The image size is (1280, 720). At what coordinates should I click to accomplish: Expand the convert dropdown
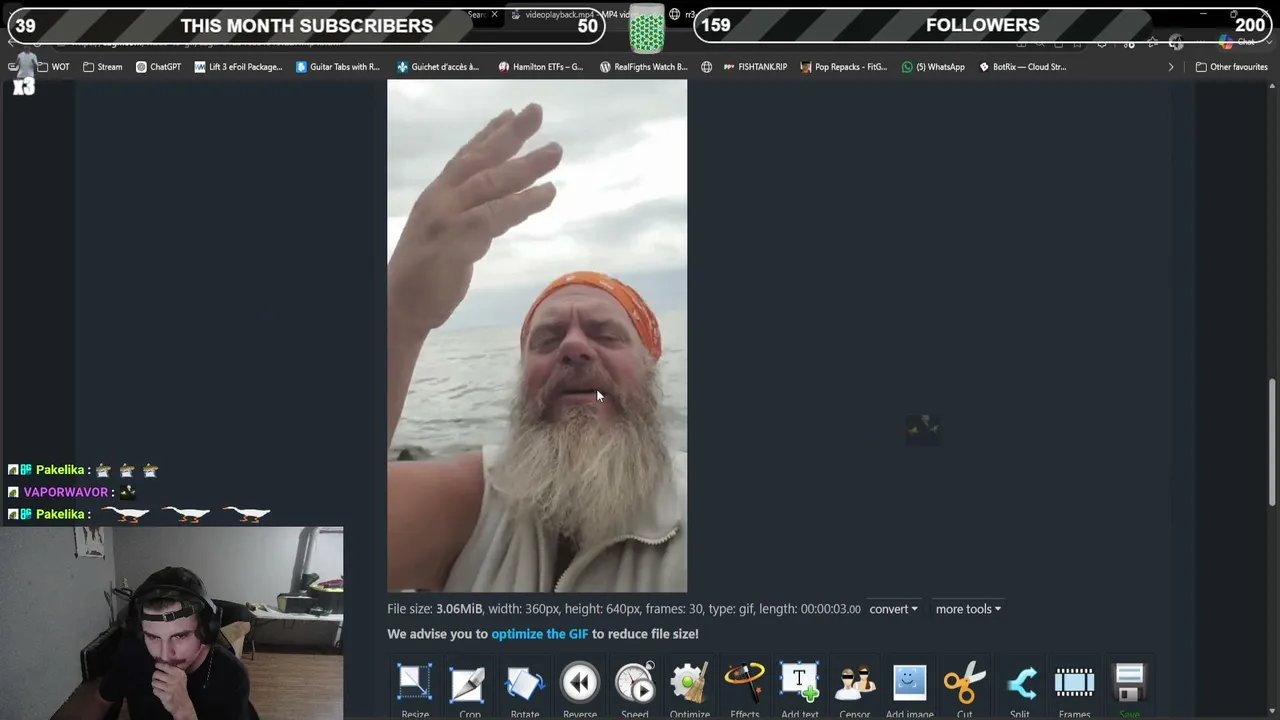coord(893,609)
